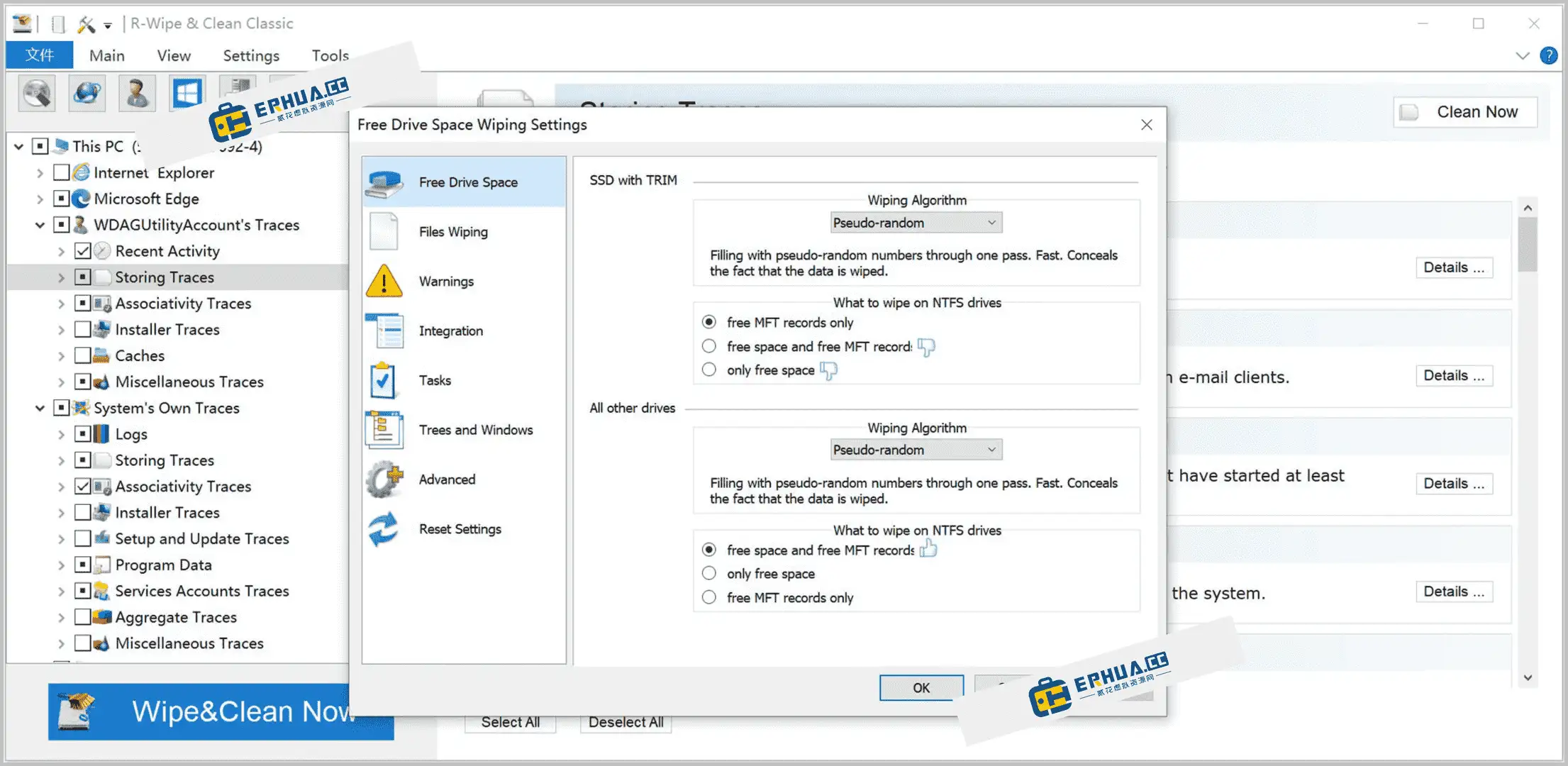Open the Advanced settings page
The width and height of the screenshot is (1568, 766).
click(464, 479)
